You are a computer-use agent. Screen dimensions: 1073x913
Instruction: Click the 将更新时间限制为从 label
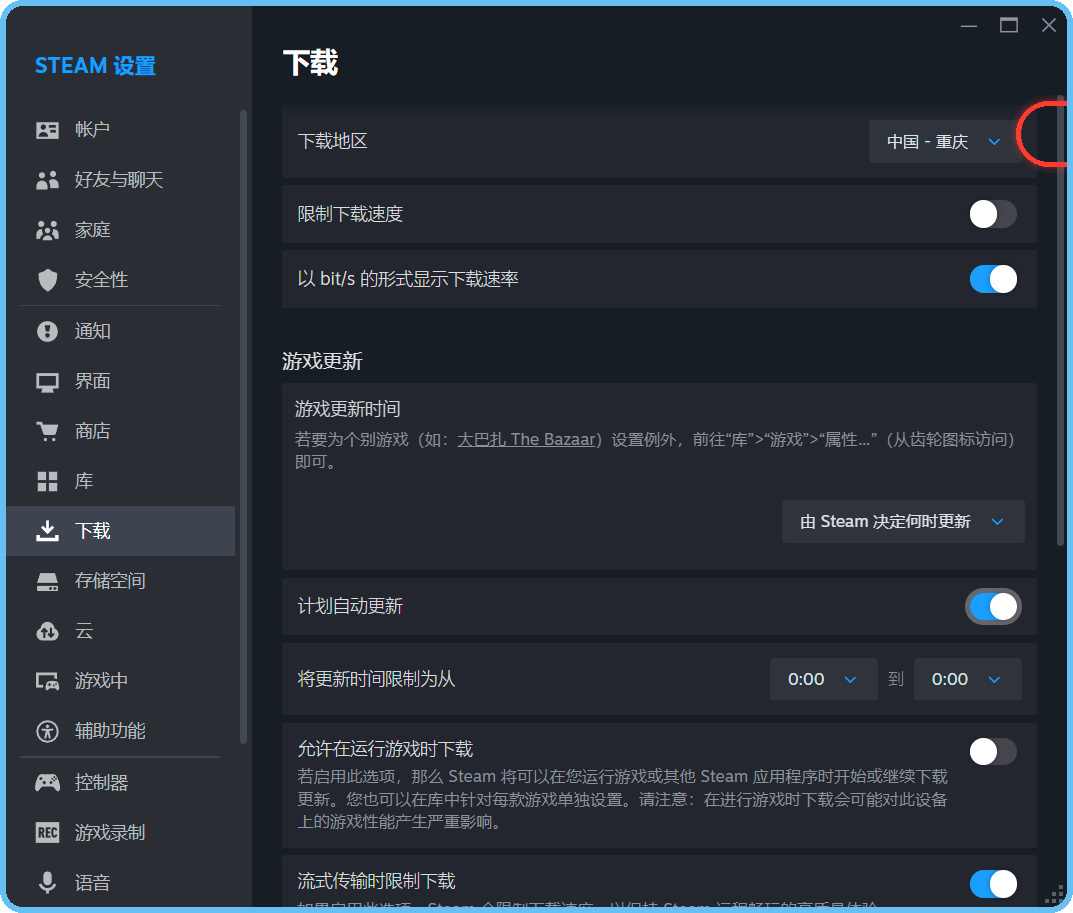point(376,679)
